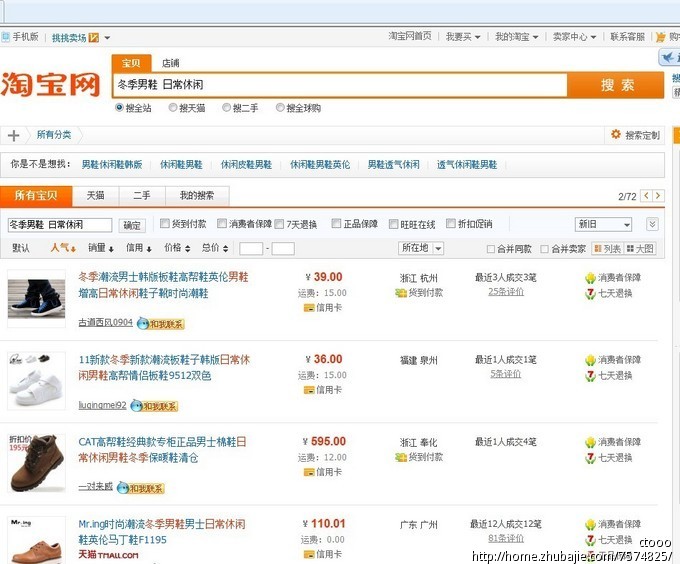The image size is (680, 564).
Task: Expand the 卖家中心 menu
Action: click(x=574, y=37)
